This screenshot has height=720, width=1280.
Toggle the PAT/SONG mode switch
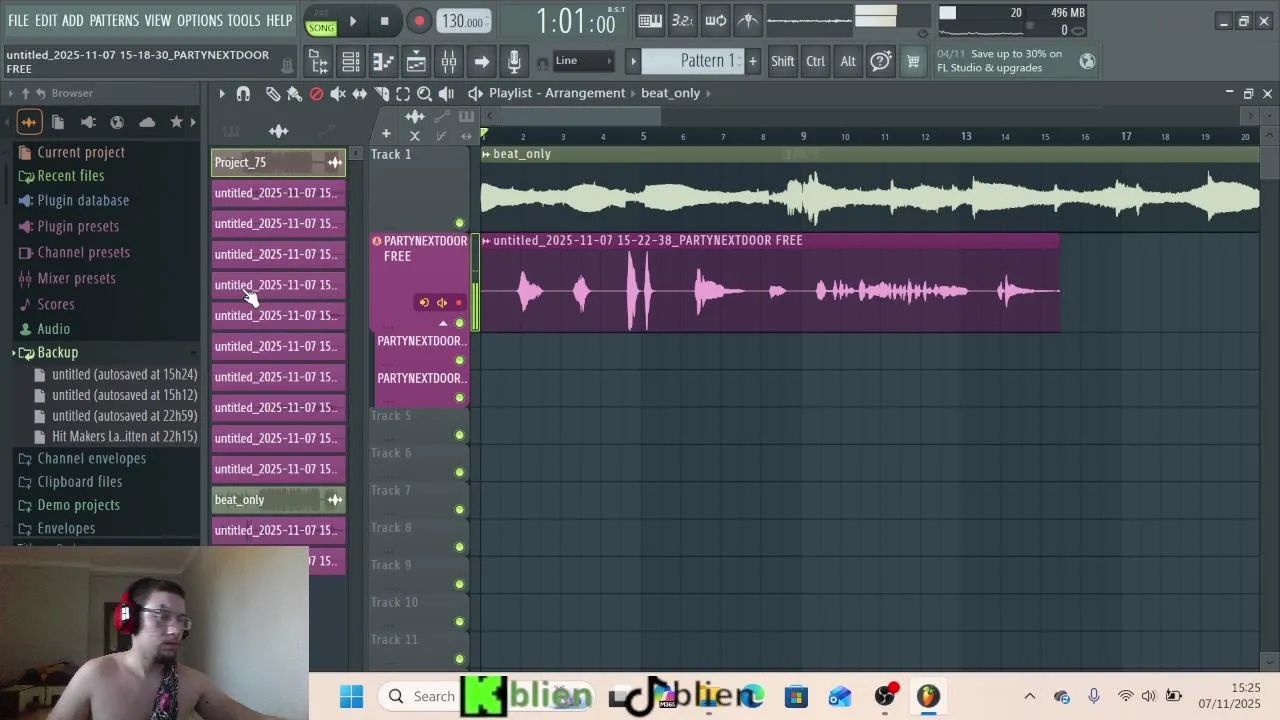pos(321,23)
